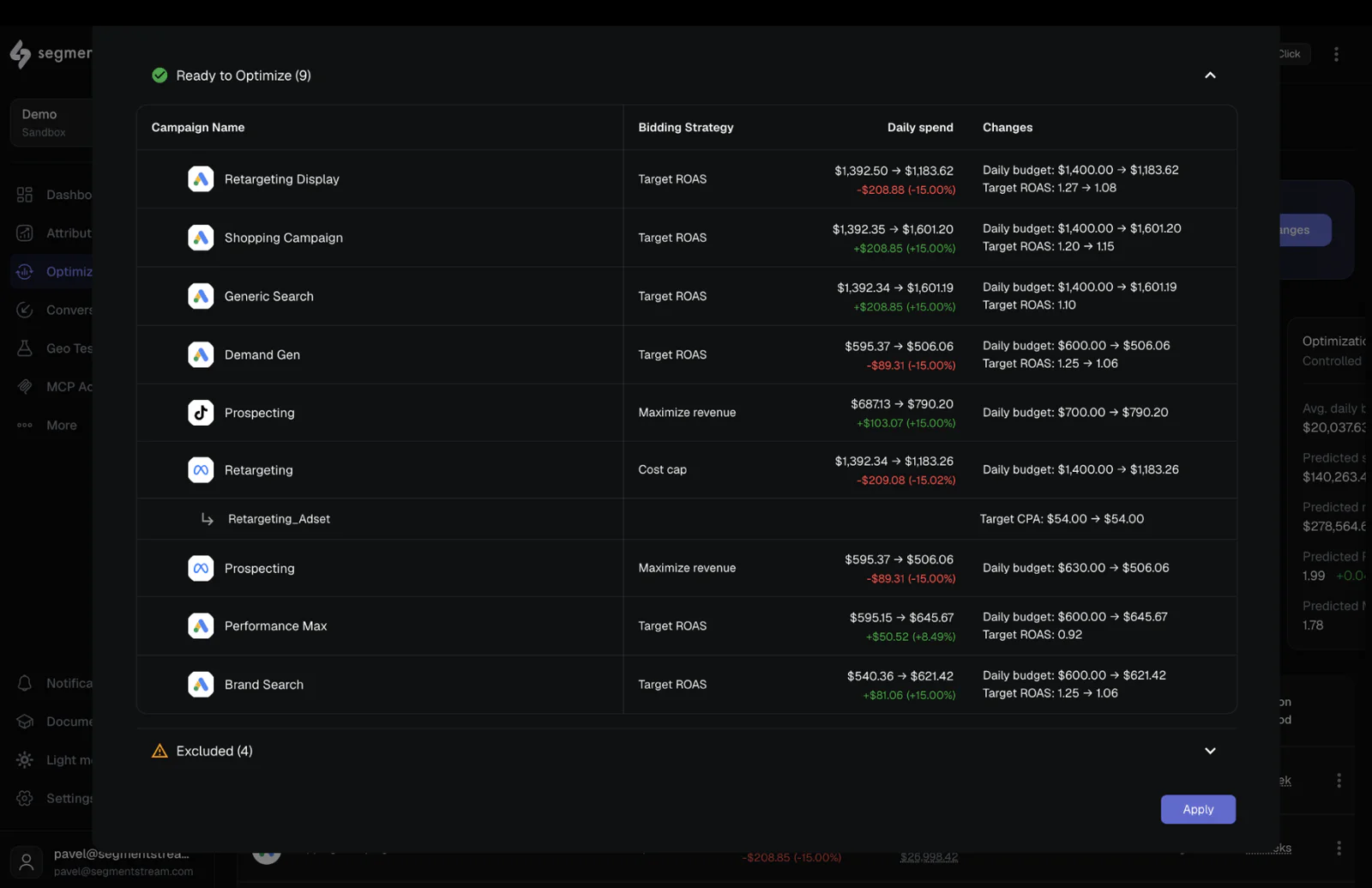Click the Bidding Strategy column header

click(x=686, y=128)
